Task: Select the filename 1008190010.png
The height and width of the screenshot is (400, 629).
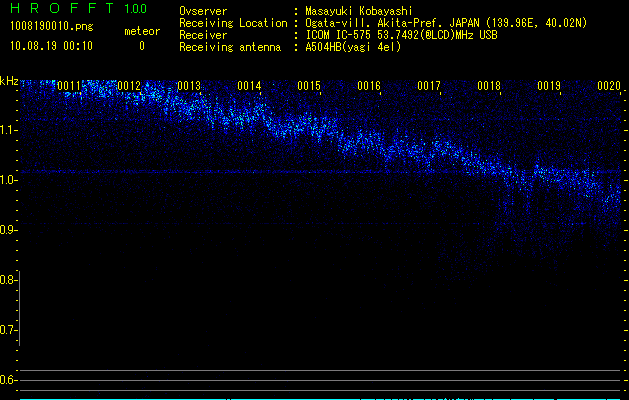Action: (x=52, y=26)
